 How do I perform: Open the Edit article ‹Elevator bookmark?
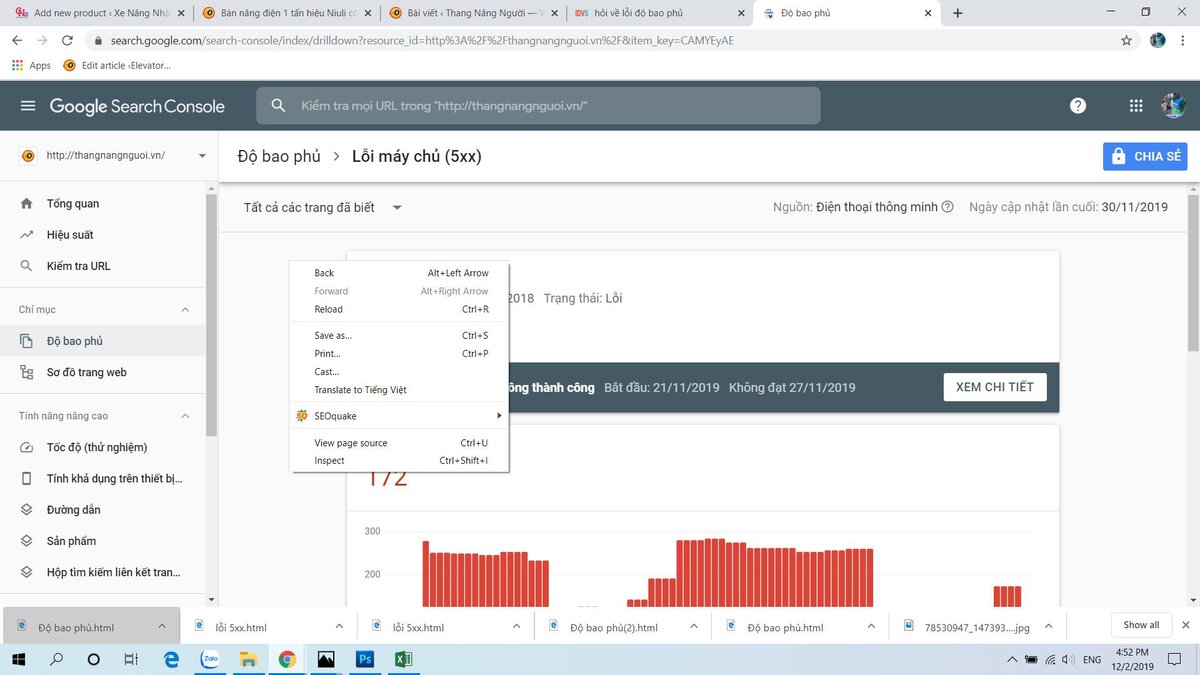117,65
